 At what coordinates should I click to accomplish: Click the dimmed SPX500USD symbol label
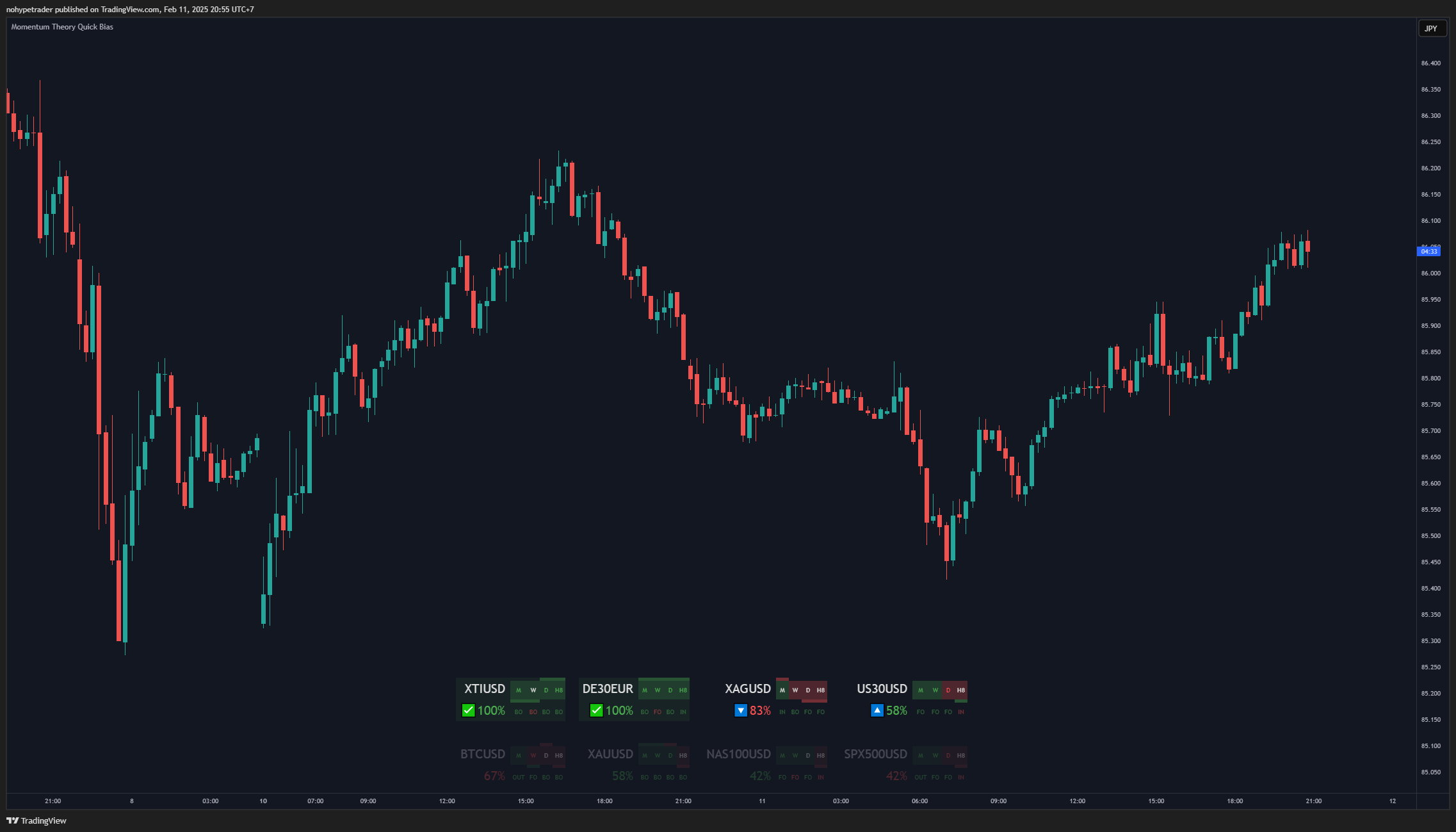tap(876, 754)
